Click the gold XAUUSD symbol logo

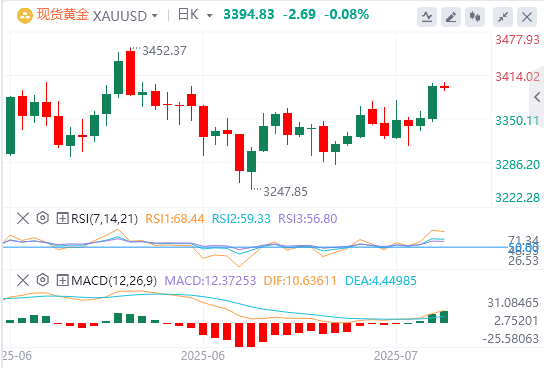[x=25, y=16]
